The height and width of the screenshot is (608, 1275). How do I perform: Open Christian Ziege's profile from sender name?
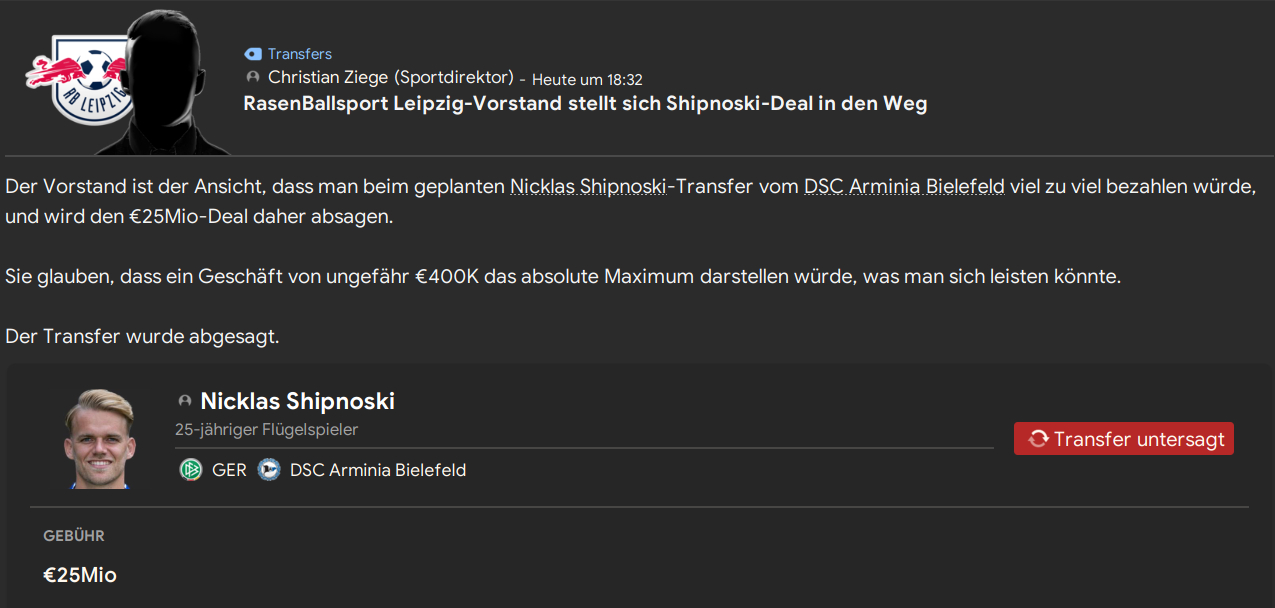[390, 77]
